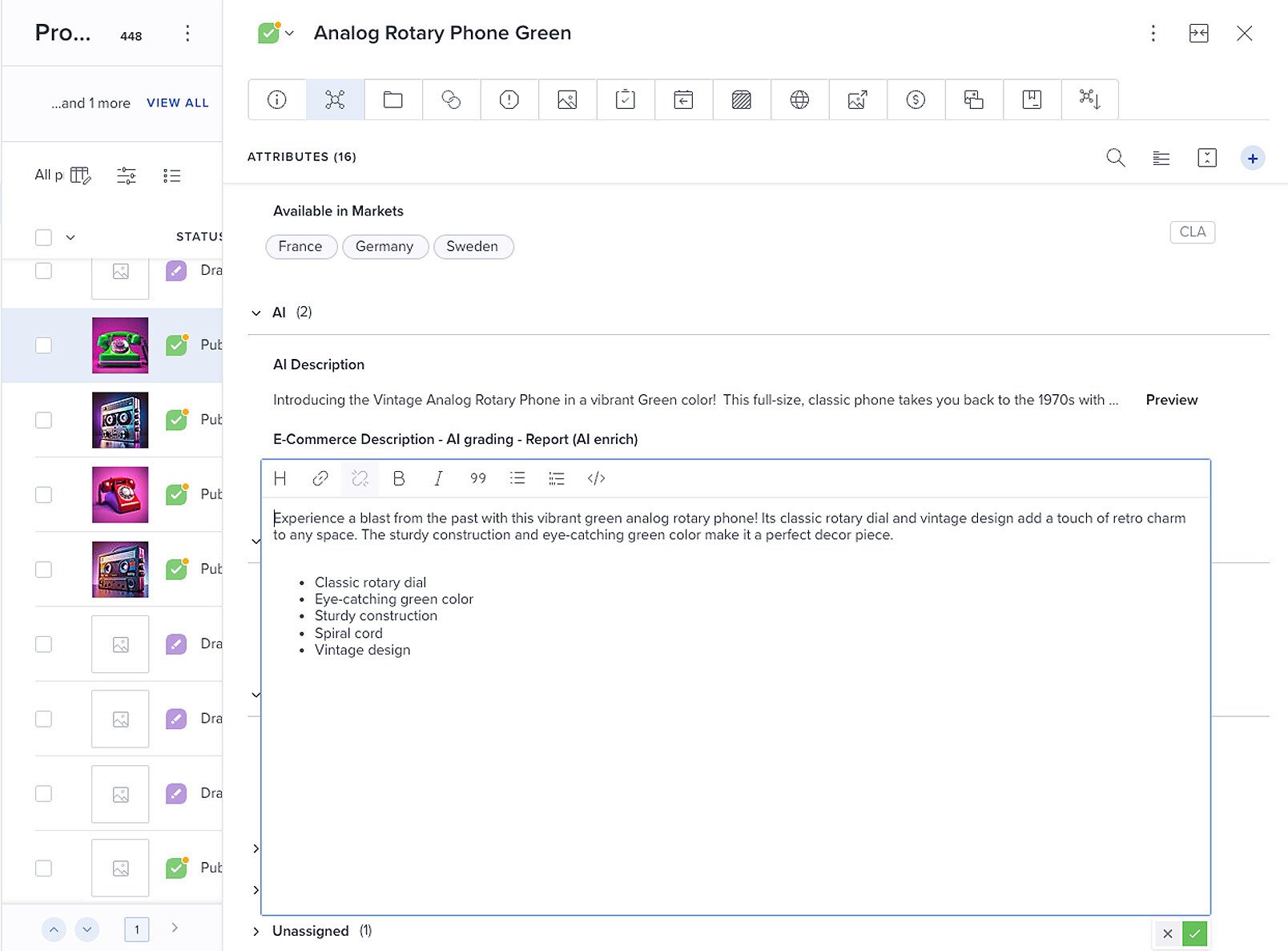Confirm edit with the green checkmark button
This screenshot has height=951, width=1288.
(x=1194, y=933)
